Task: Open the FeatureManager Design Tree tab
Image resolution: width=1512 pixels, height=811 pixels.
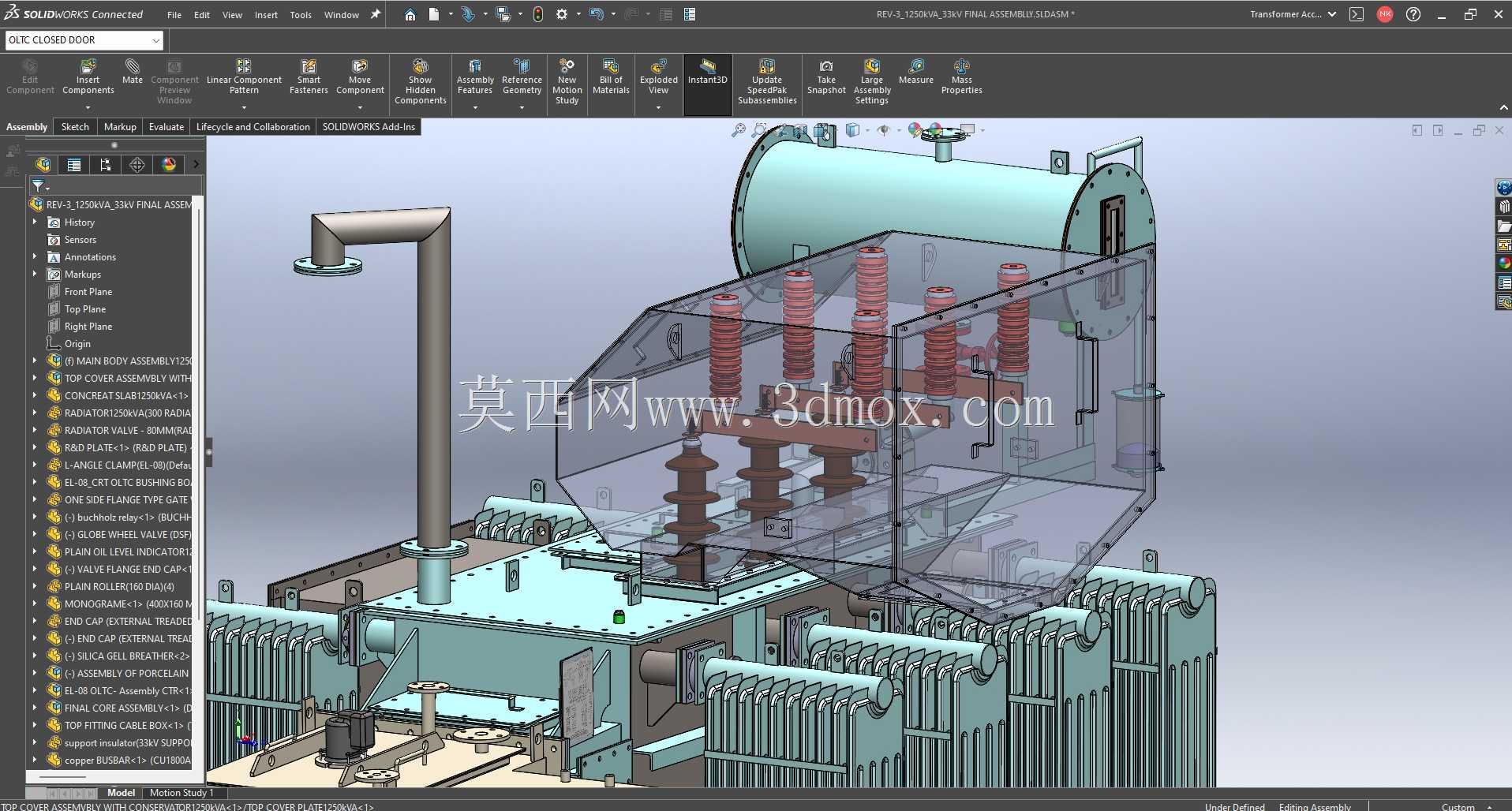Action: (43, 164)
